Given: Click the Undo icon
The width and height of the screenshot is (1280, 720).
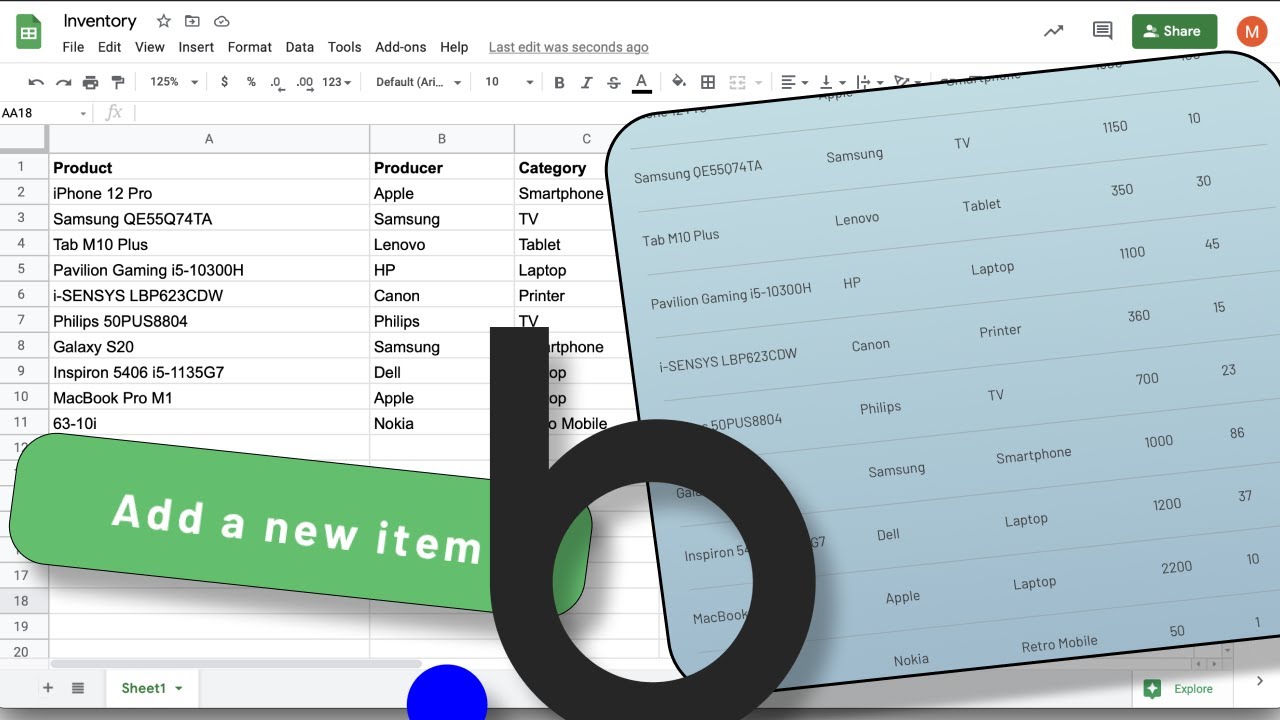Looking at the screenshot, I should [36, 82].
